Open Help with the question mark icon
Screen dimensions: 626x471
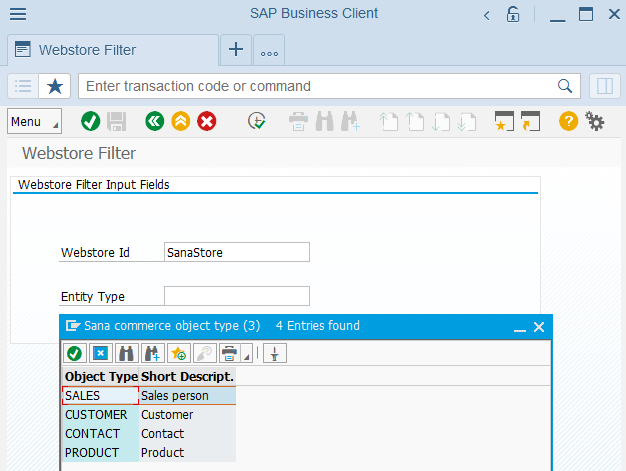pos(569,121)
